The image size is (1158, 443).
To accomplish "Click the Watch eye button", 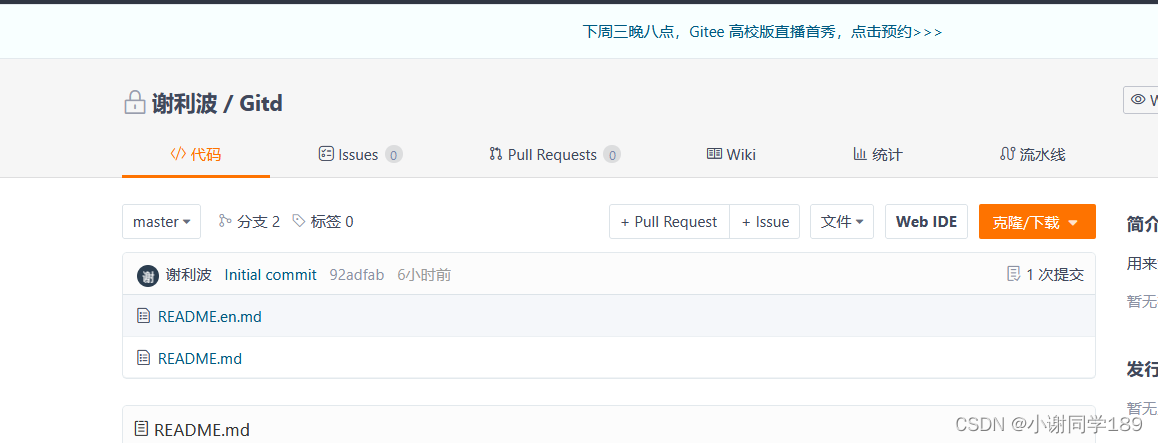I will pos(1142,100).
